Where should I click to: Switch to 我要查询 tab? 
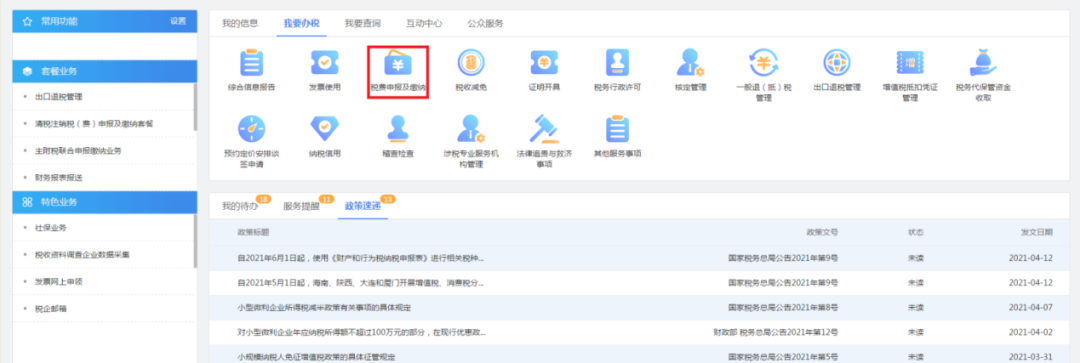coord(362,23)
